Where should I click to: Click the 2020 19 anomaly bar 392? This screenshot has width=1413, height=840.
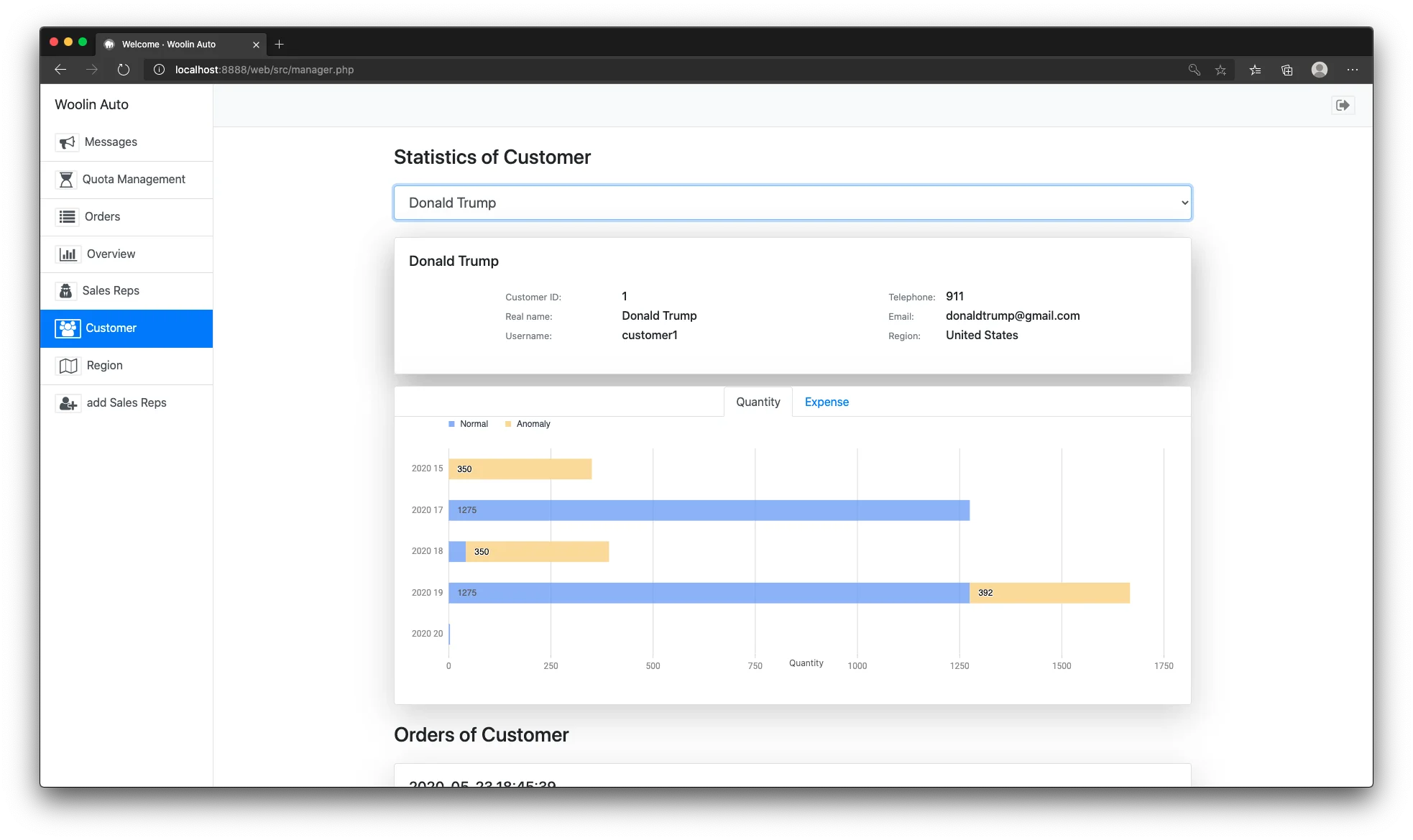pos(1049,593)
